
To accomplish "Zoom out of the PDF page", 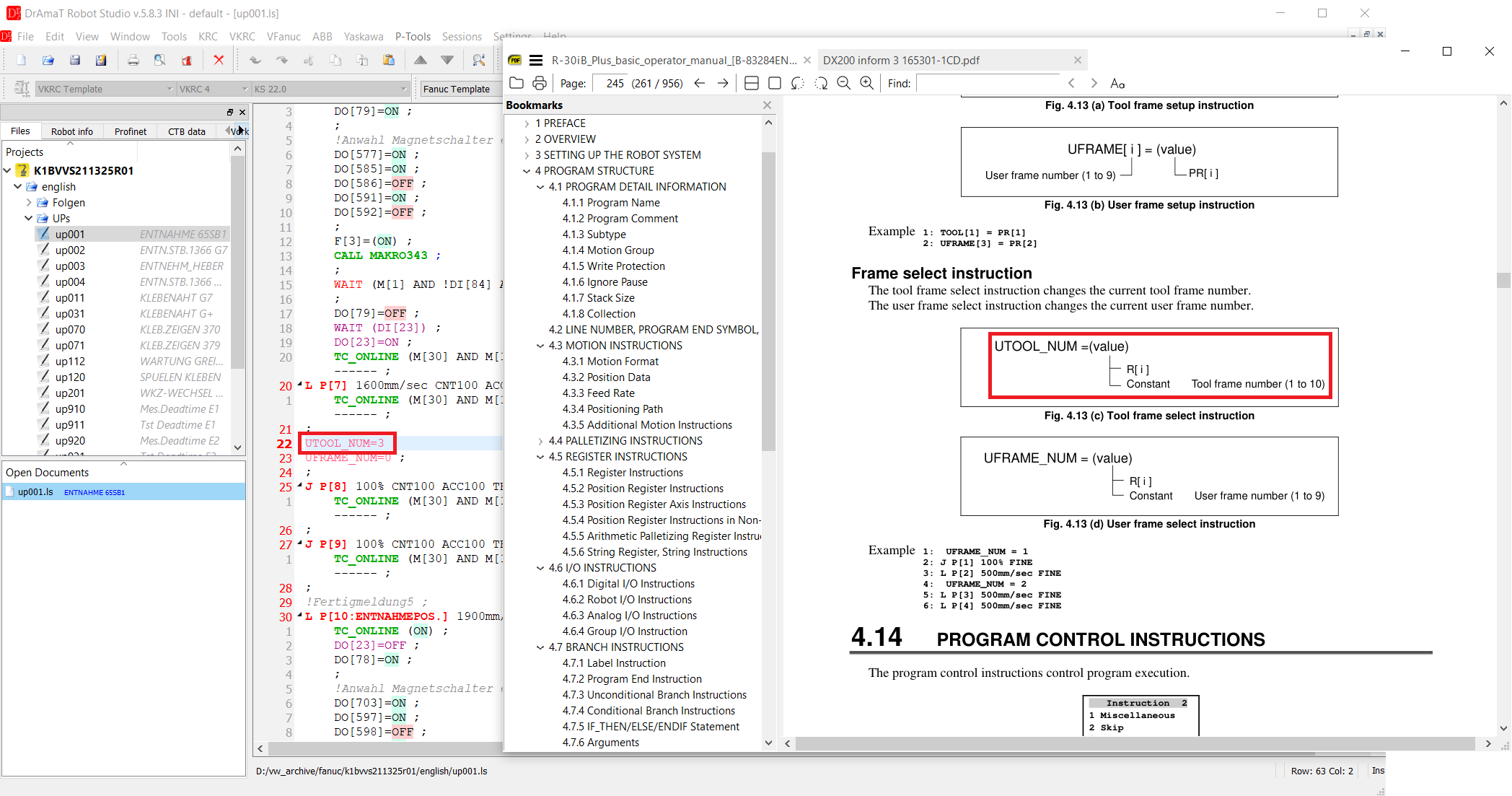I will coord(844,83).
